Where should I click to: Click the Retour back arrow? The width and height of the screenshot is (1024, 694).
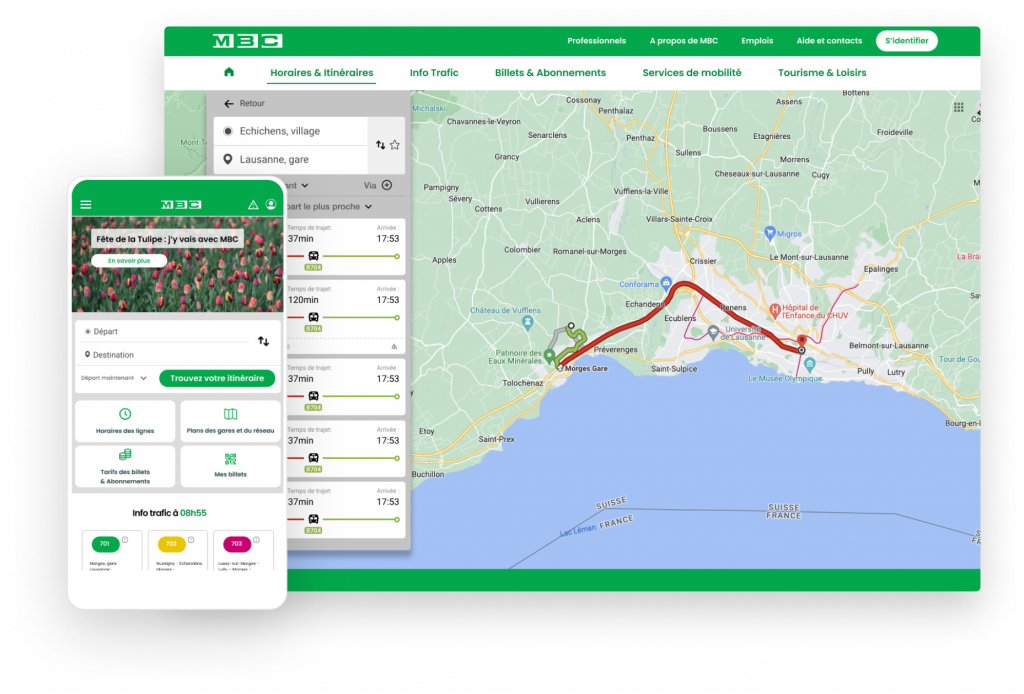tap(229, 104)
